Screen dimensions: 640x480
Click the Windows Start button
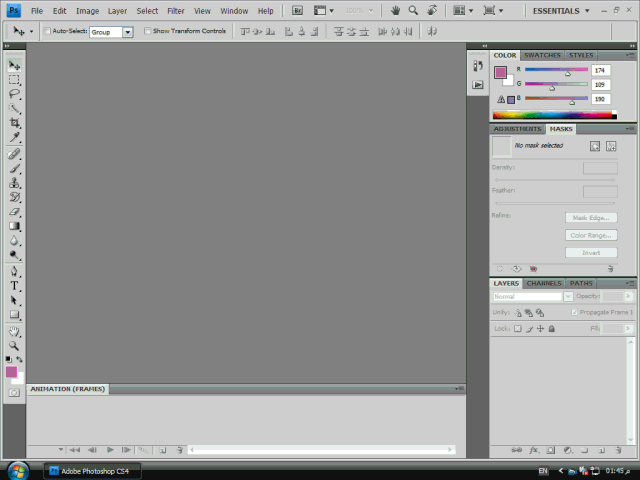(18, 470)
